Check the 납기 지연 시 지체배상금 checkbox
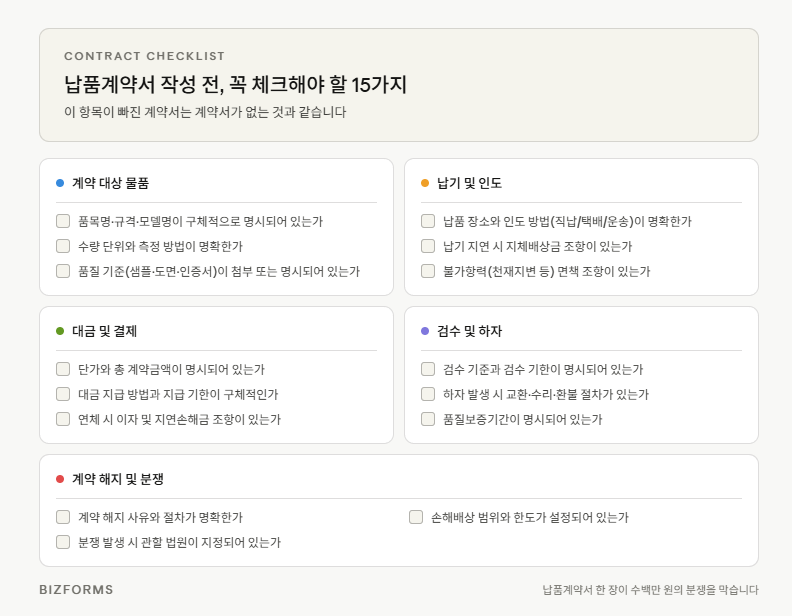 tap(428, 246)
